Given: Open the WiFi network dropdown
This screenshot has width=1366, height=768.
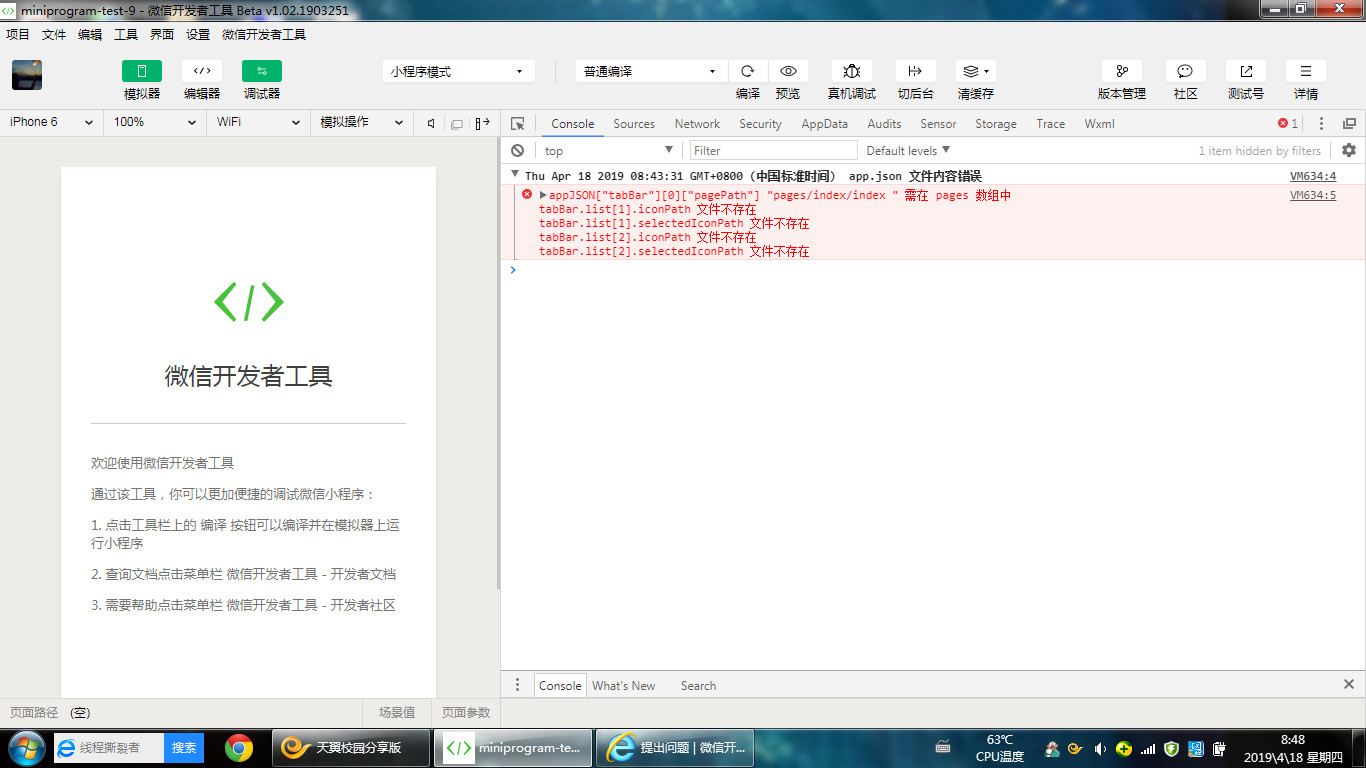Looking at the screenshot, I should [257, 122].
